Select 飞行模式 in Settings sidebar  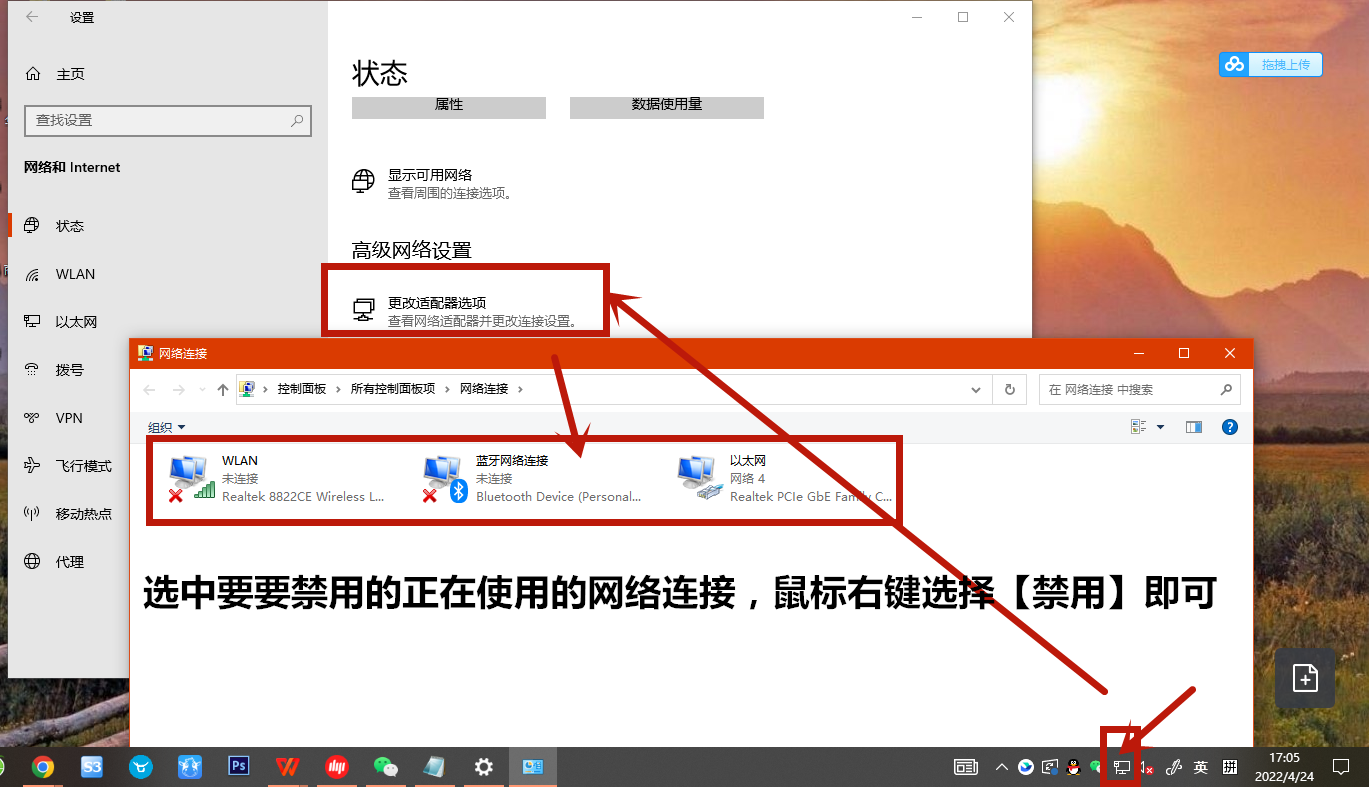(70, 466)
